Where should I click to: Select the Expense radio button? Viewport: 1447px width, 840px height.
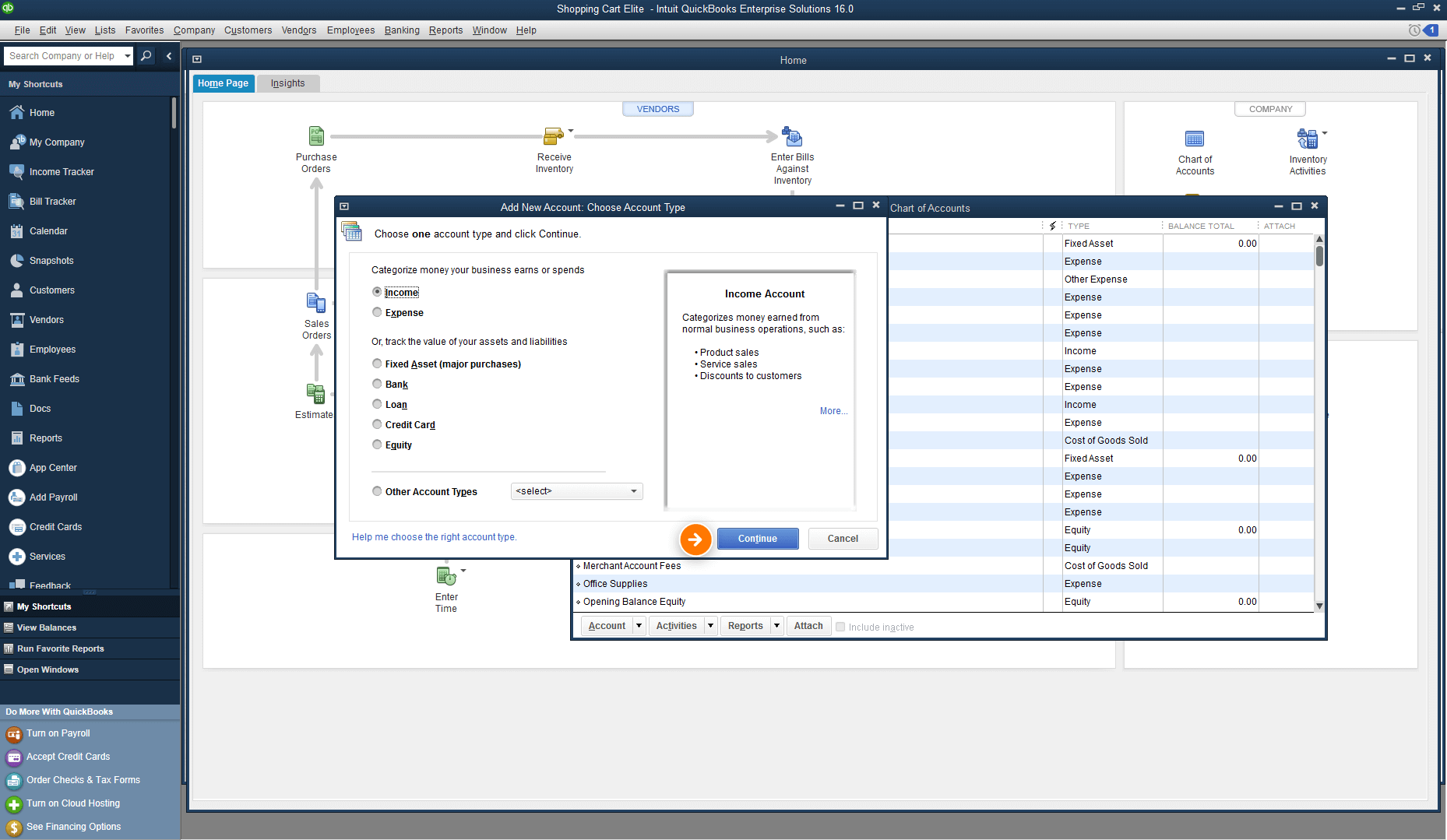377,312
